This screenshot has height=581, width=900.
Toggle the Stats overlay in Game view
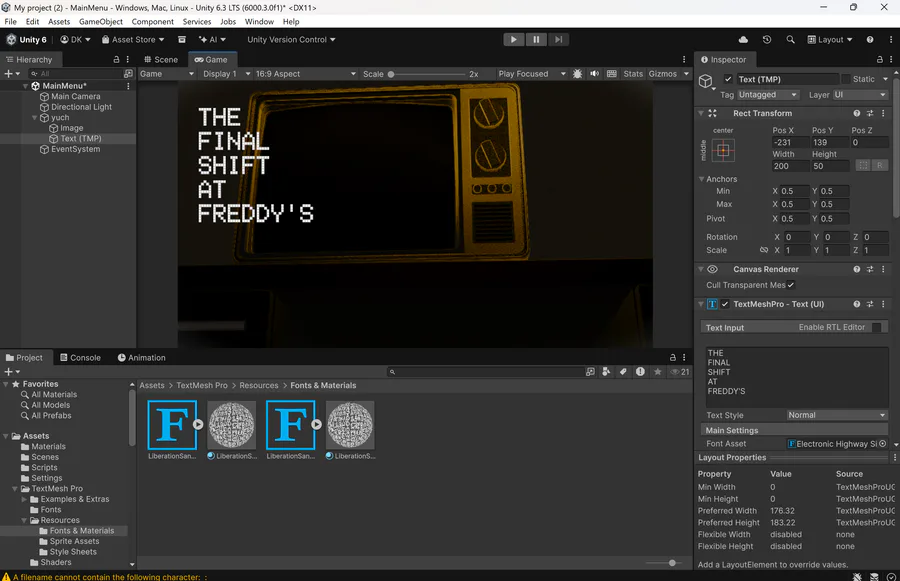tap(633, 73)
